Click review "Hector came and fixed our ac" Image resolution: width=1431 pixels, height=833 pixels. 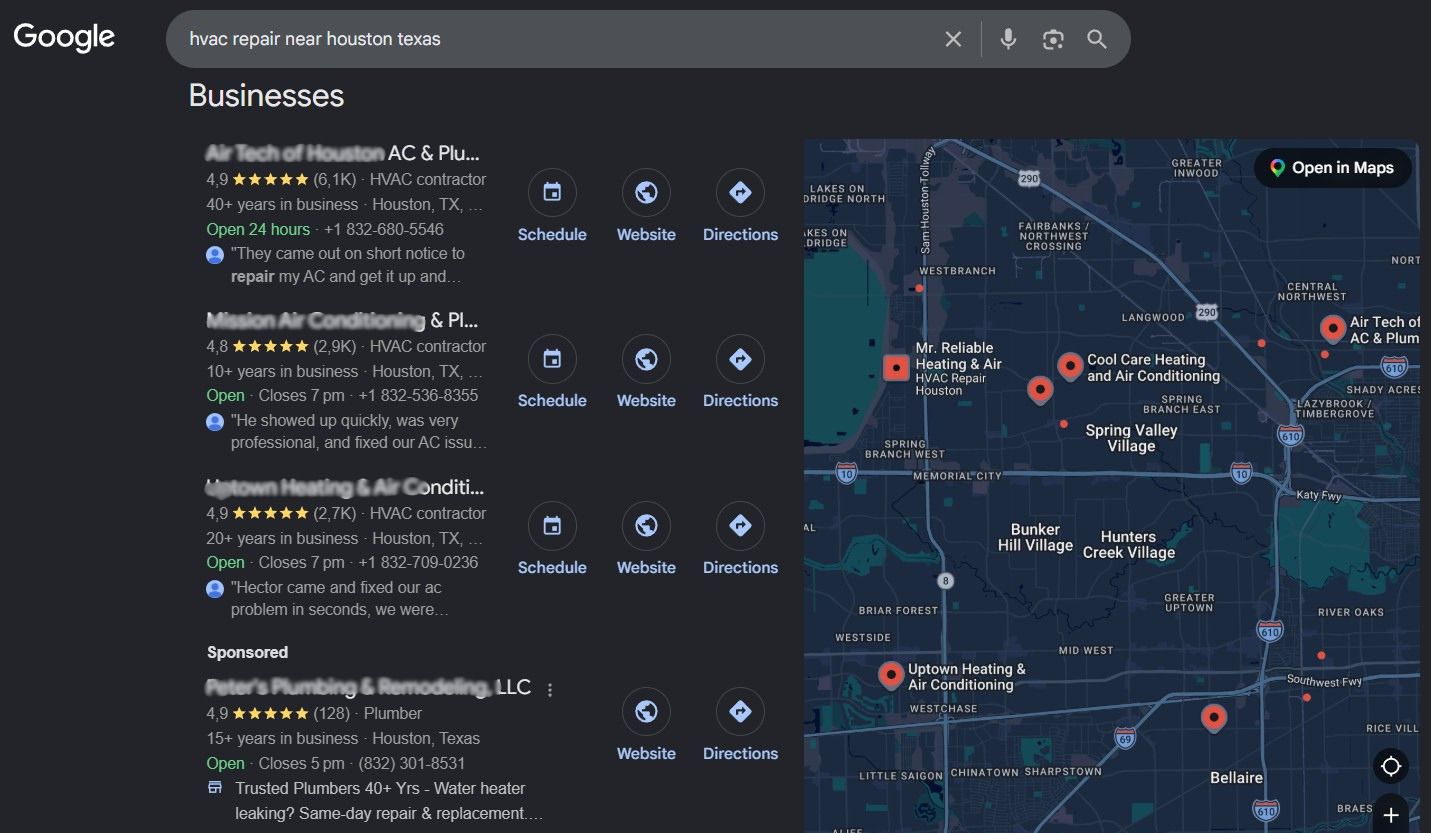(340, 598)
